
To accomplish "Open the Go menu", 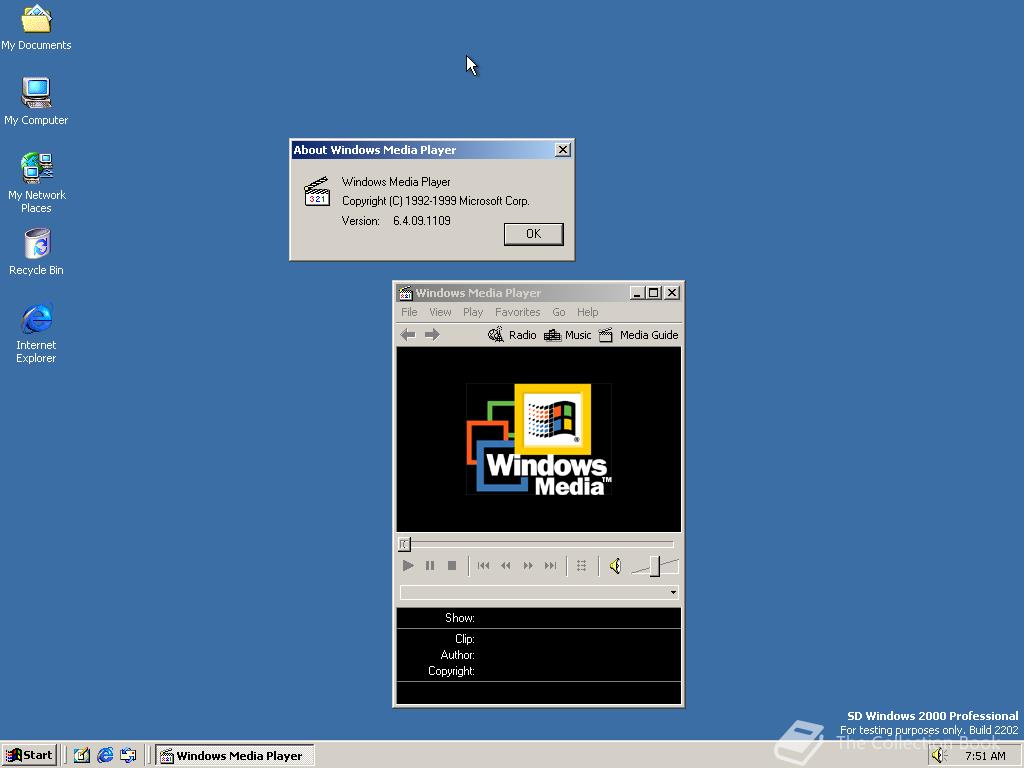I will [559, 312].
